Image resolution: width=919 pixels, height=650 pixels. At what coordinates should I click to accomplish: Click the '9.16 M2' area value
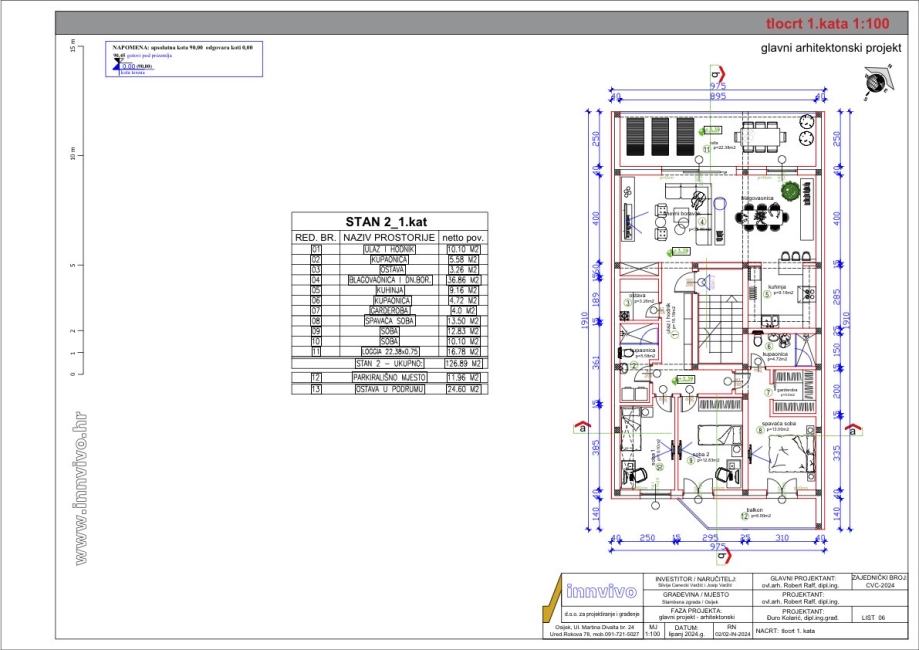pyautogui.click(x=463, y=290)
